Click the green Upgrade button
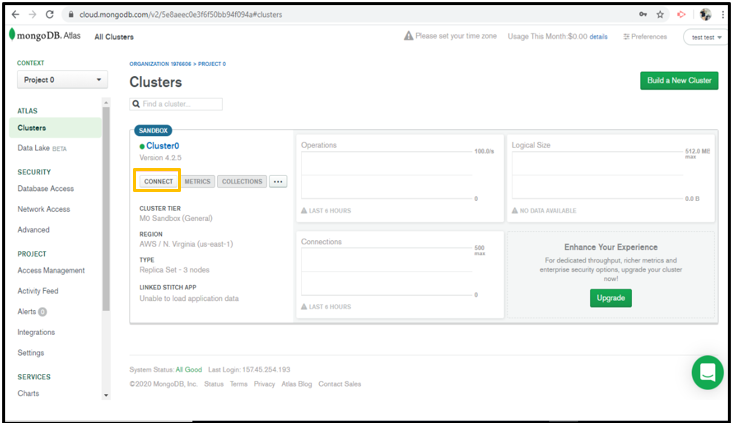 610,298
